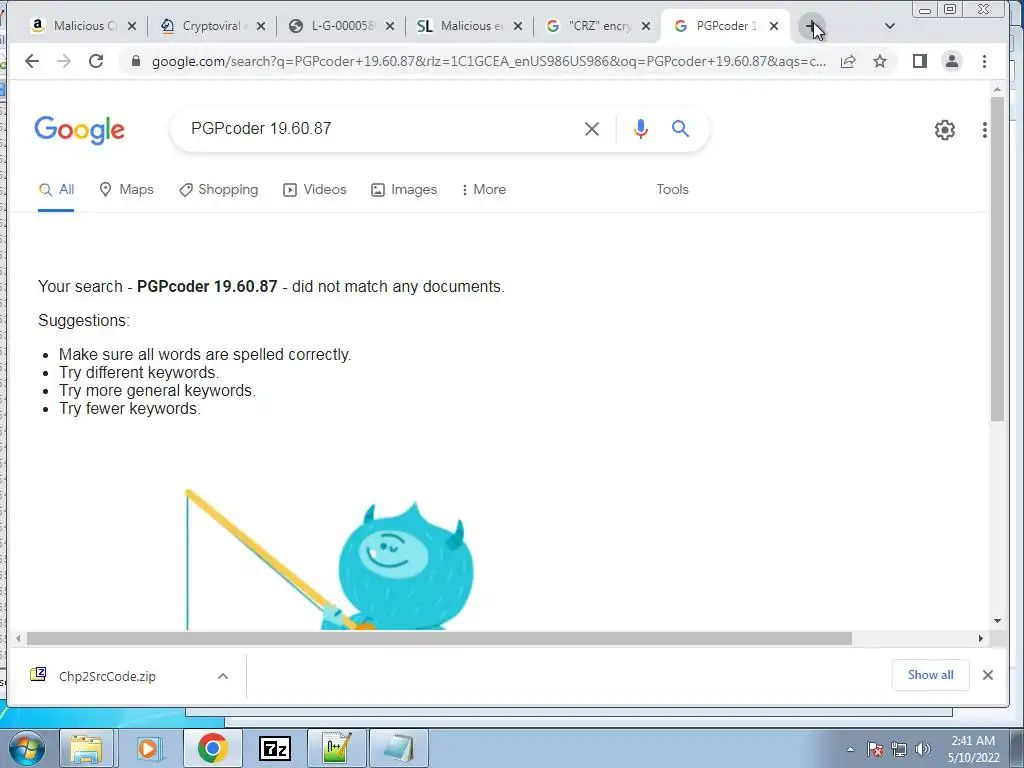Expand the More filters menu
This screenshot has width=1024, height=768.
(x=483, y=189)
